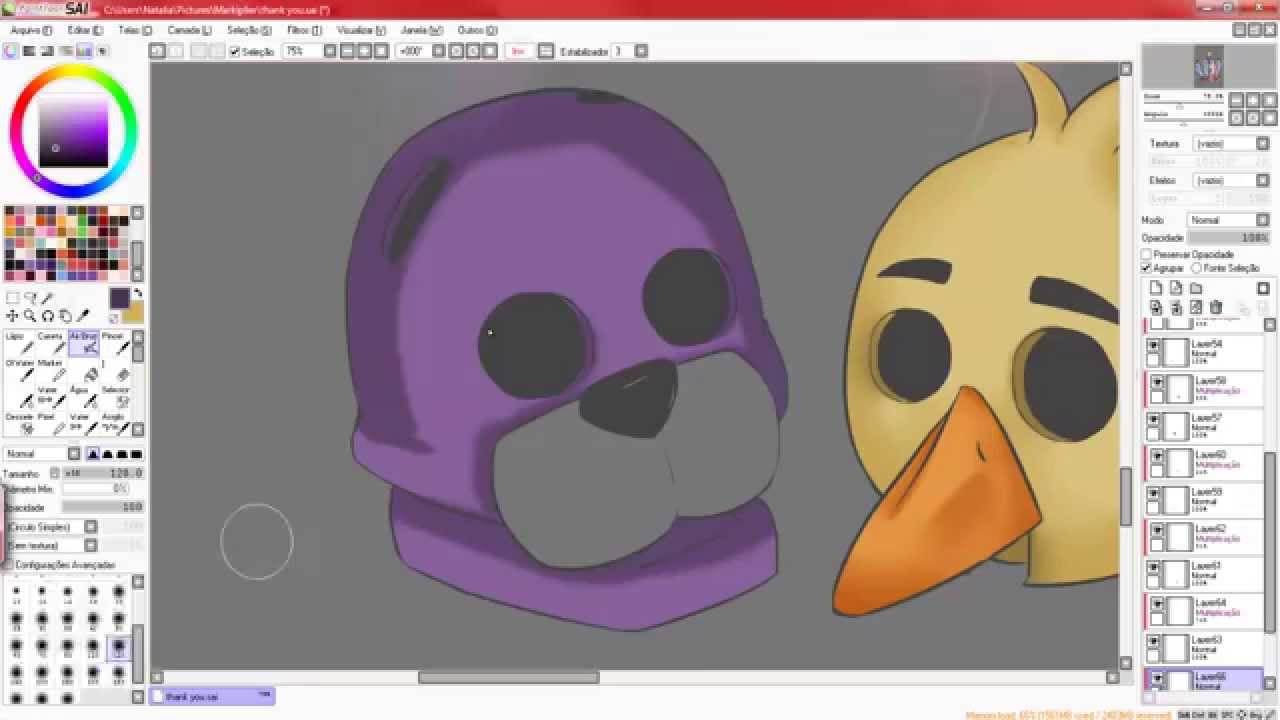Activate the eyedropper color picker tool
This screenshot has height=720, width=1280.
coord(83,316)
